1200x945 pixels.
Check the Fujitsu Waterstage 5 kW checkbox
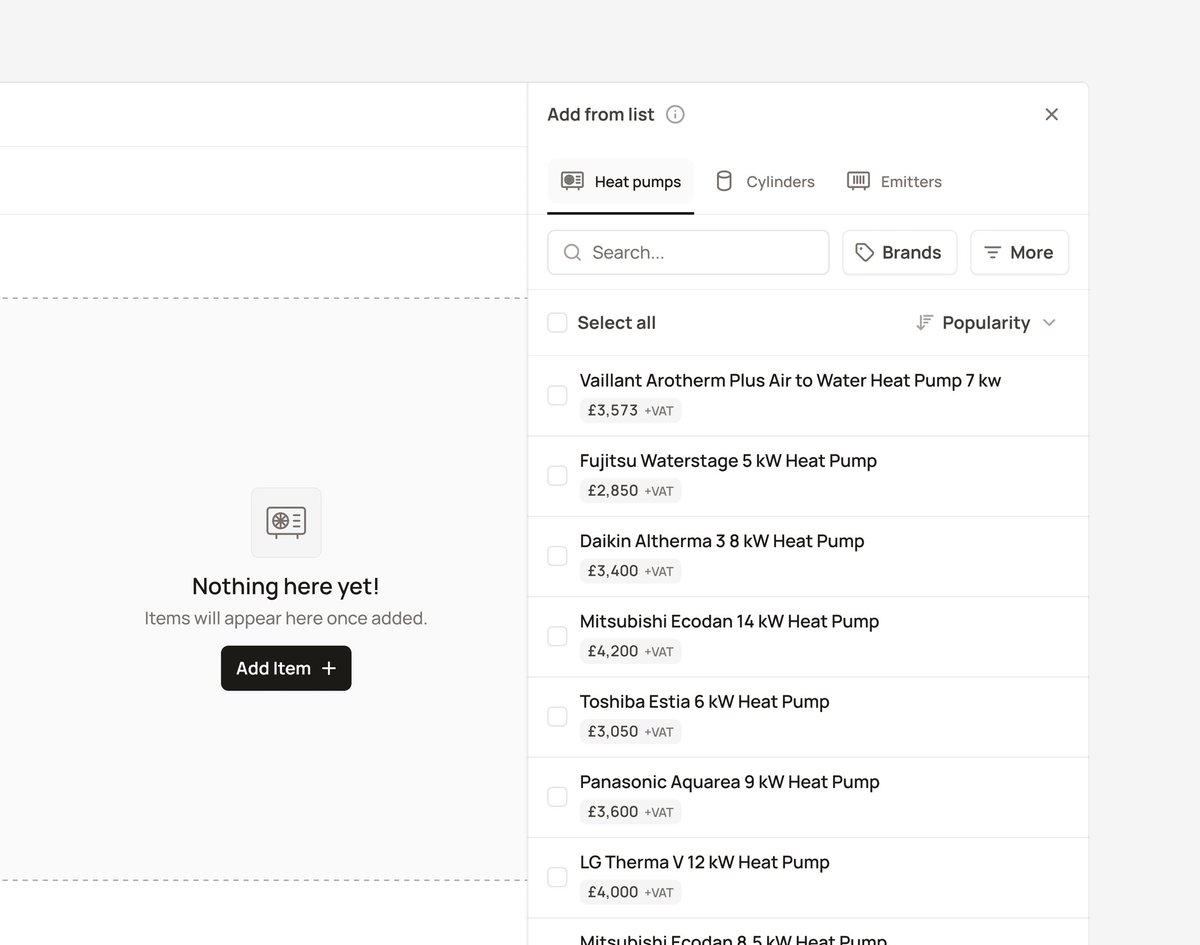click(557, 475)
